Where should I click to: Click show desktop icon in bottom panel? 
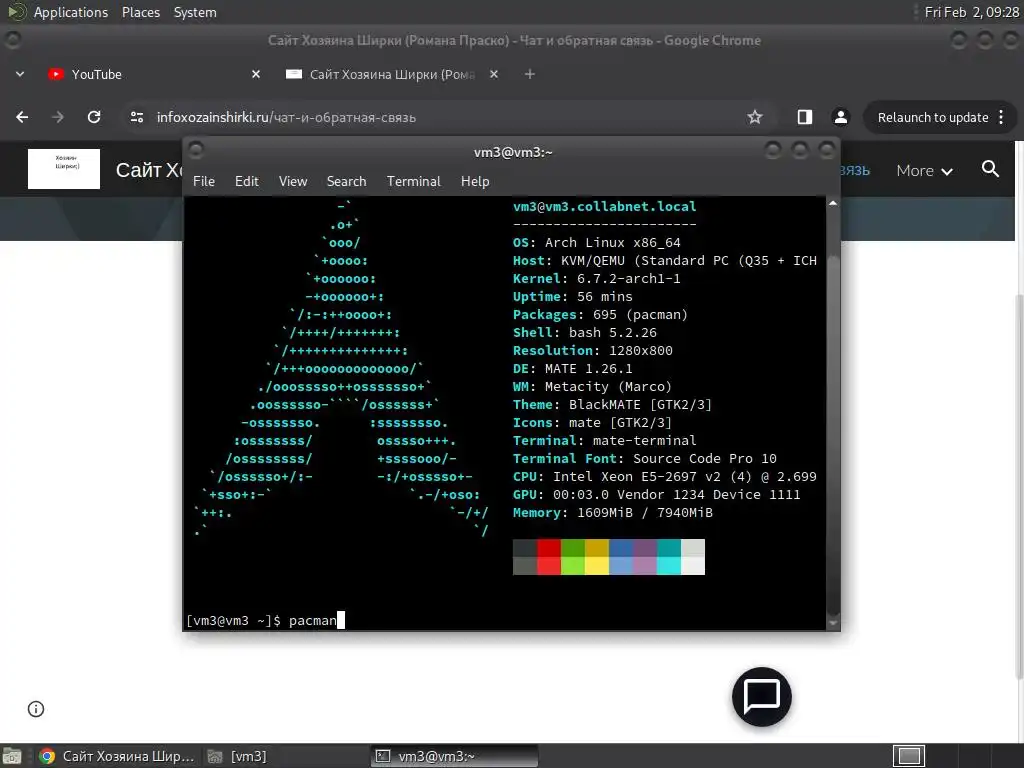(x=12, y=756)
